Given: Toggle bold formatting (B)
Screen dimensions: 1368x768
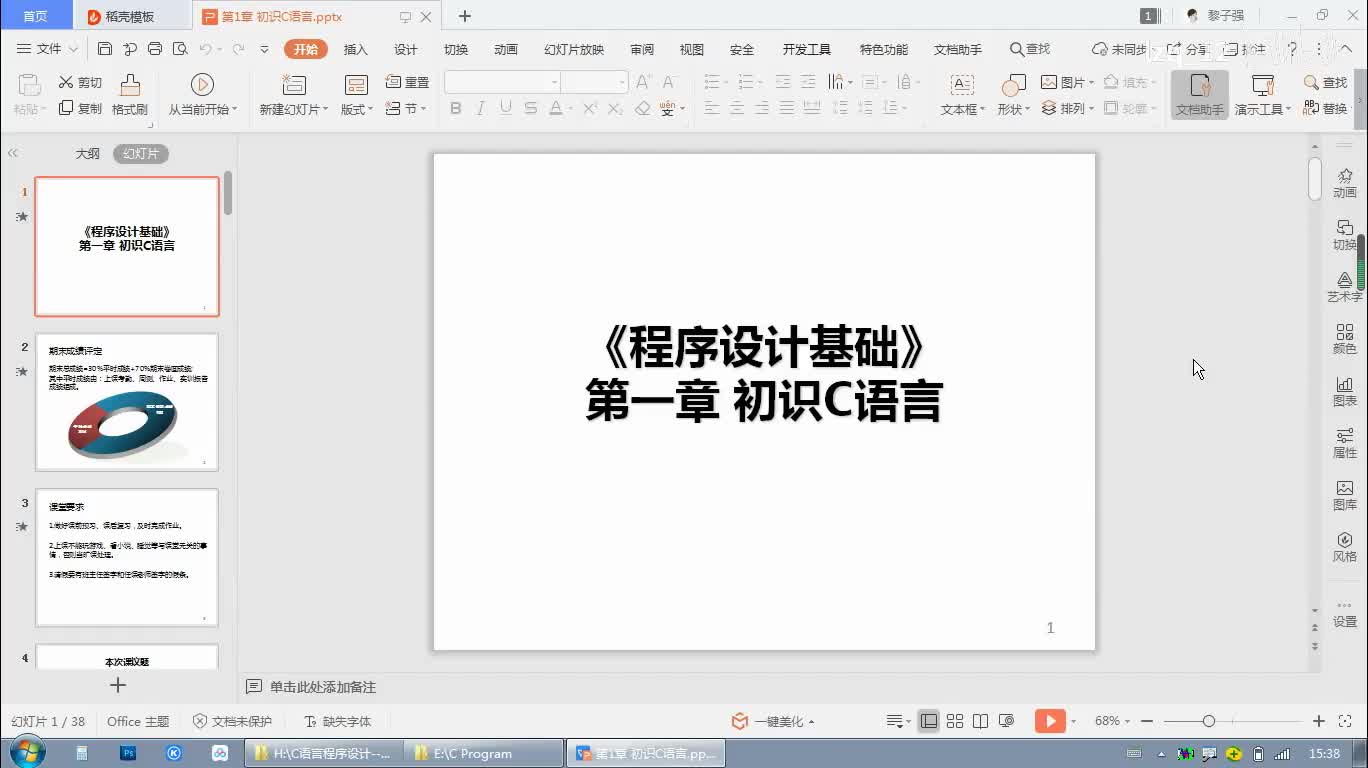Looking at the screenshot, I should click(x=456, y=108).
